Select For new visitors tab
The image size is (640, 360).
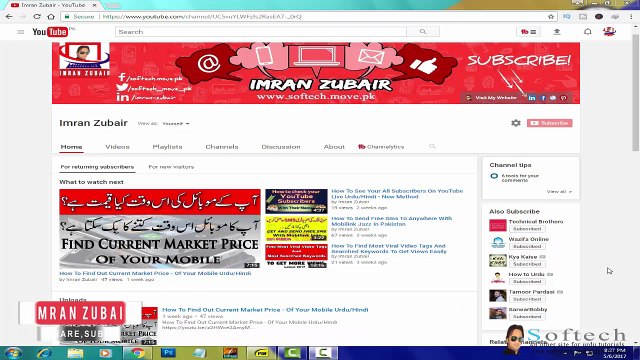pos(171,167)
